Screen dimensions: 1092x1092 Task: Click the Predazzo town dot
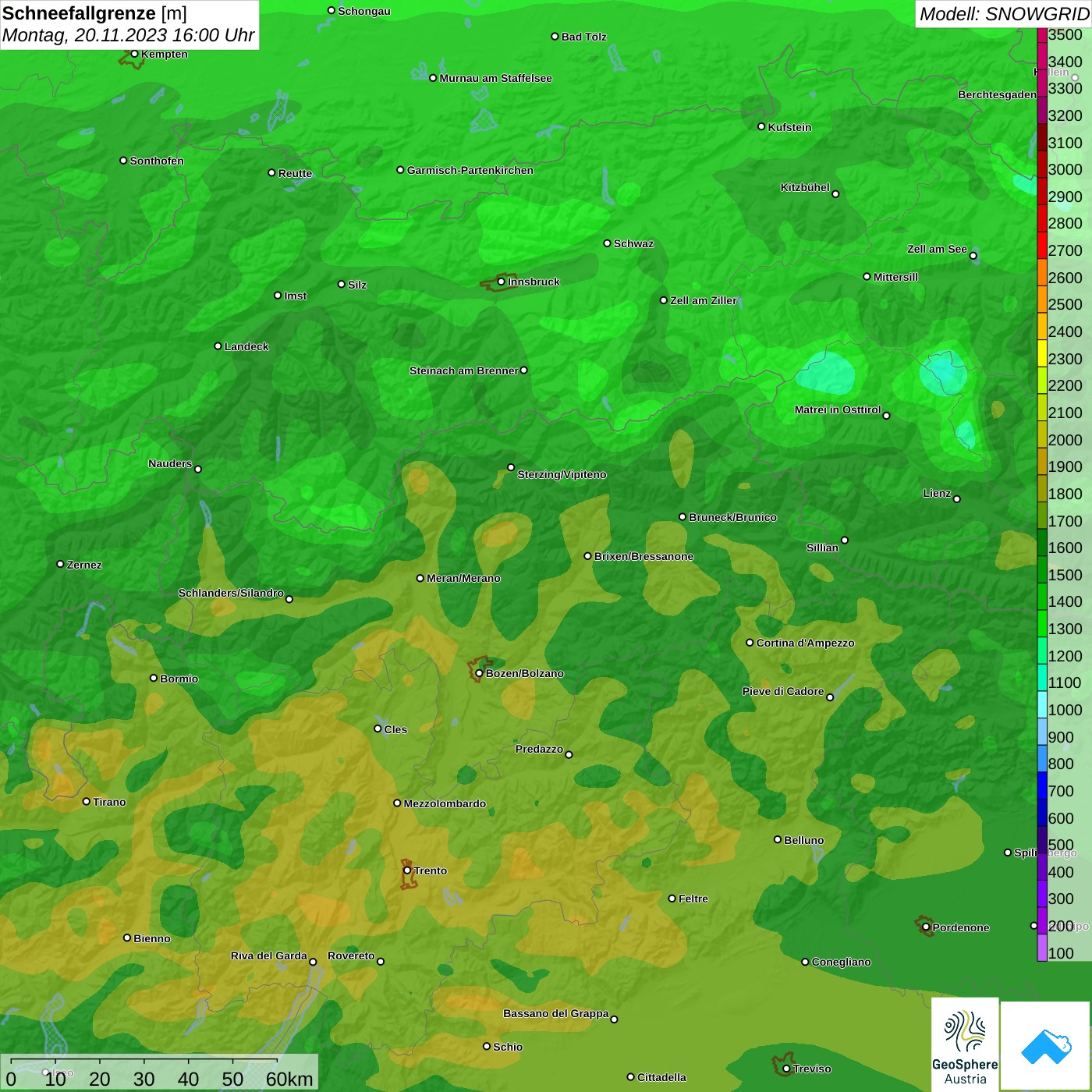point(569,754)
